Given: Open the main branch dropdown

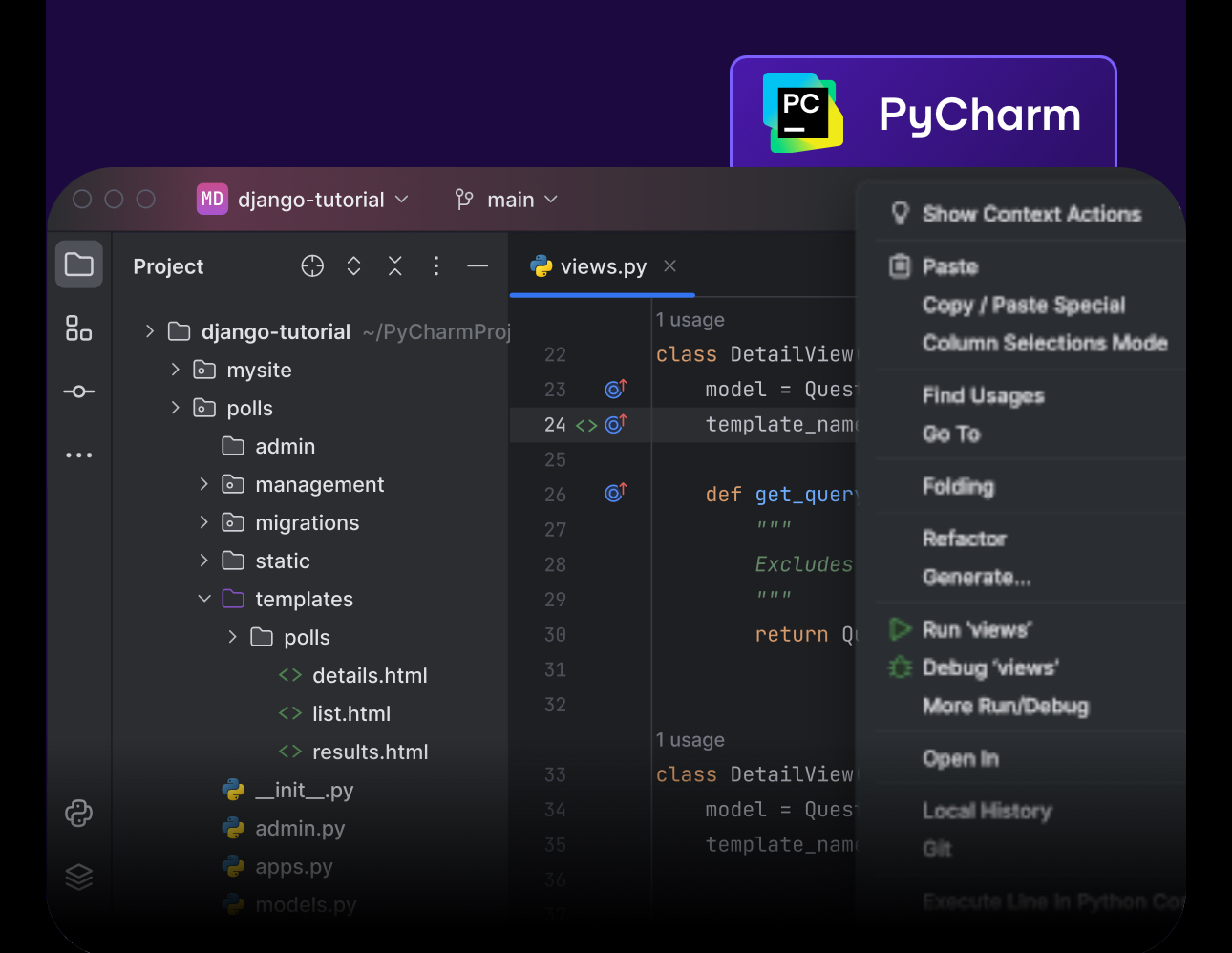Looking at the screenshot, I should point(522,200).
